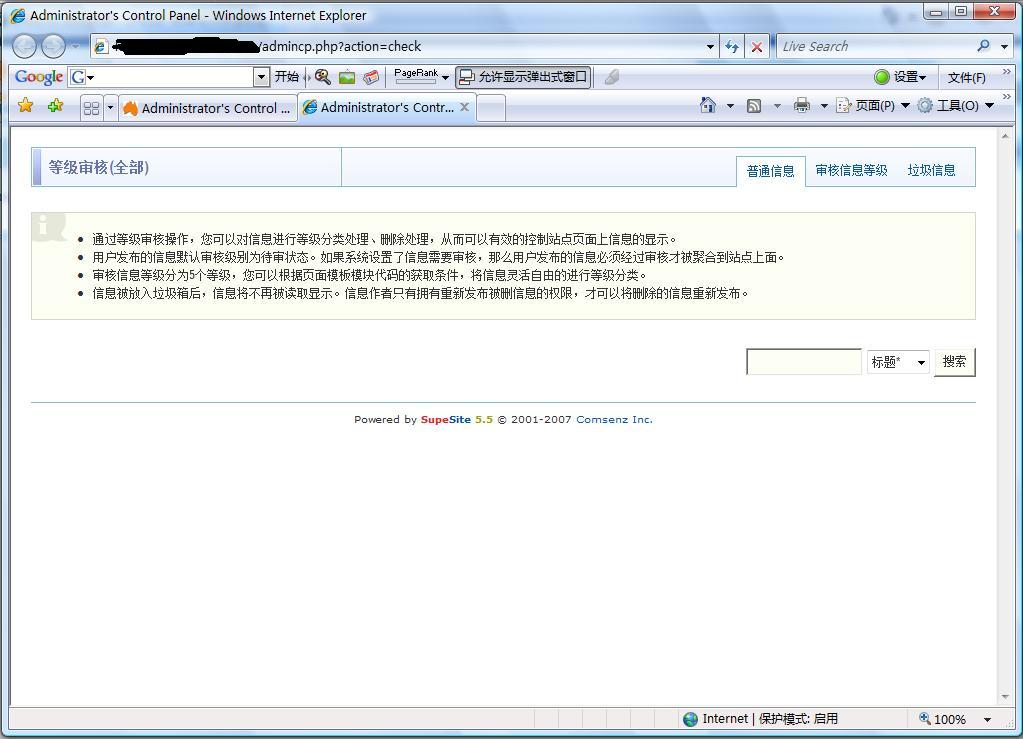The image size is (1023, 739).
Task: Go back with the browser Back arrow
Action: [25, 46]
